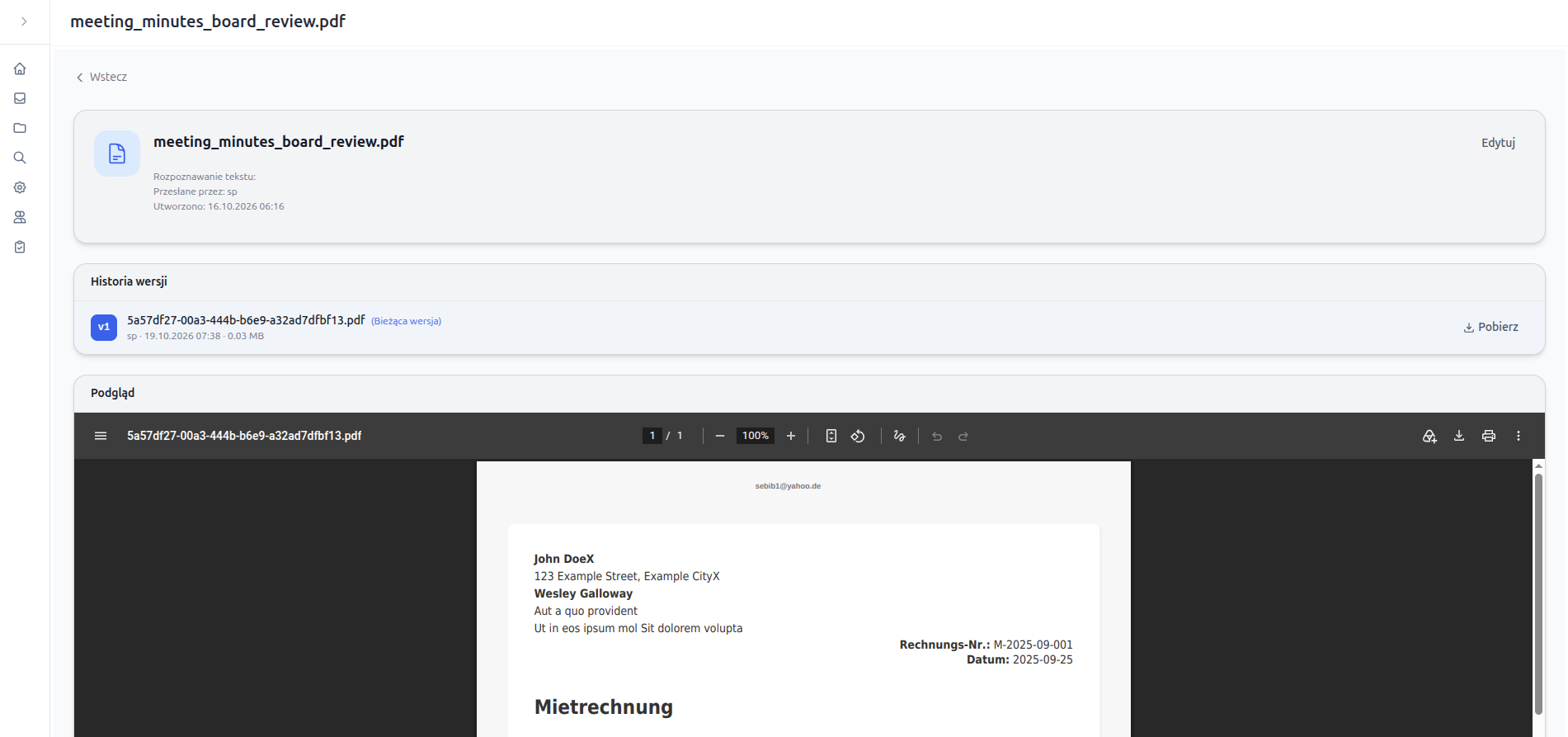Viewport: 1568px width, 737px height.
Task: Click the sebib1@yahoo.de email text
Action: coord(788,486)
